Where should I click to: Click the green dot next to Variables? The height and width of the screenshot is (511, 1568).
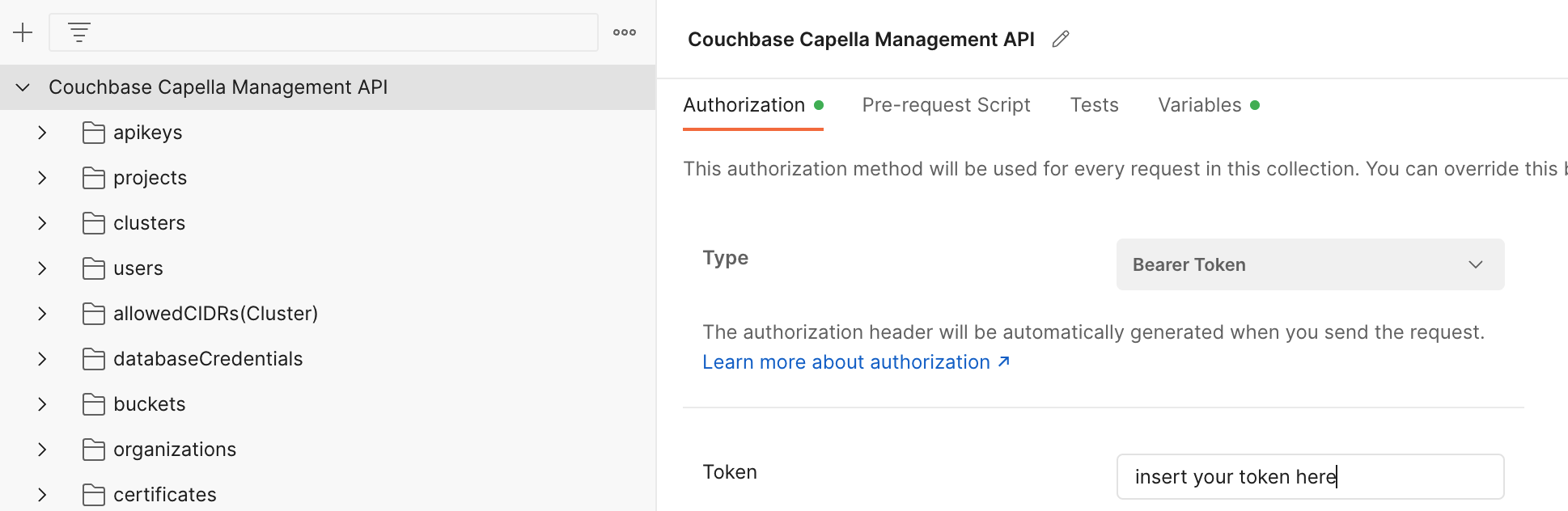coord(1254,104)
